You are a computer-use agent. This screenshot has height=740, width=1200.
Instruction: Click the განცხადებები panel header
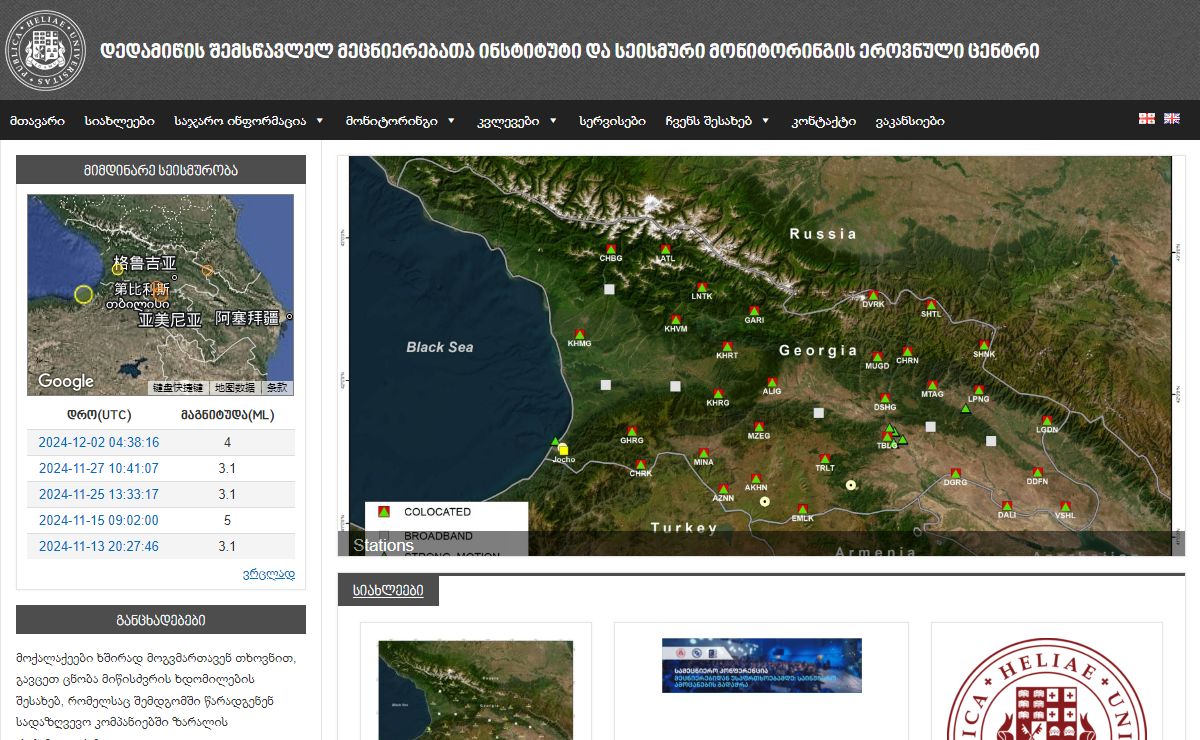pos(161,620)
